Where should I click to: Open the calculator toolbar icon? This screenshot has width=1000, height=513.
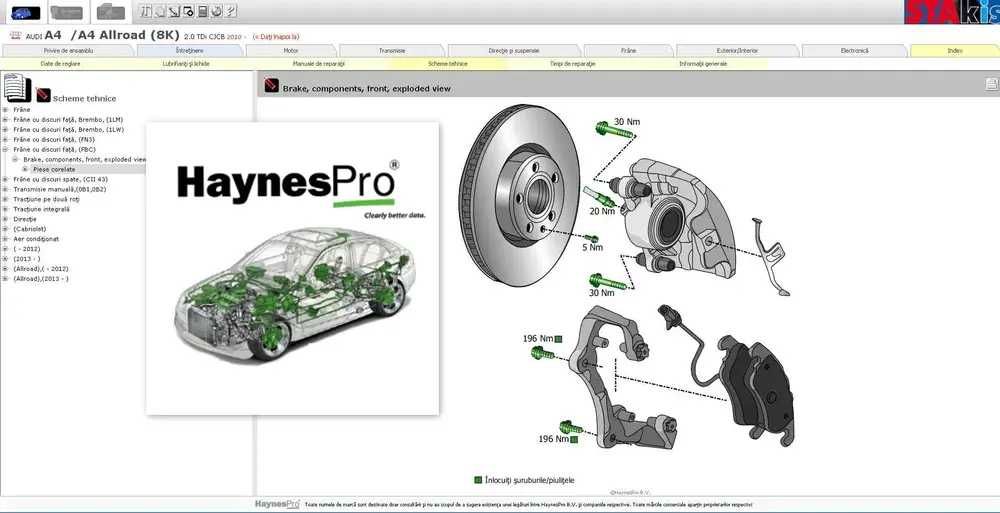203,11
